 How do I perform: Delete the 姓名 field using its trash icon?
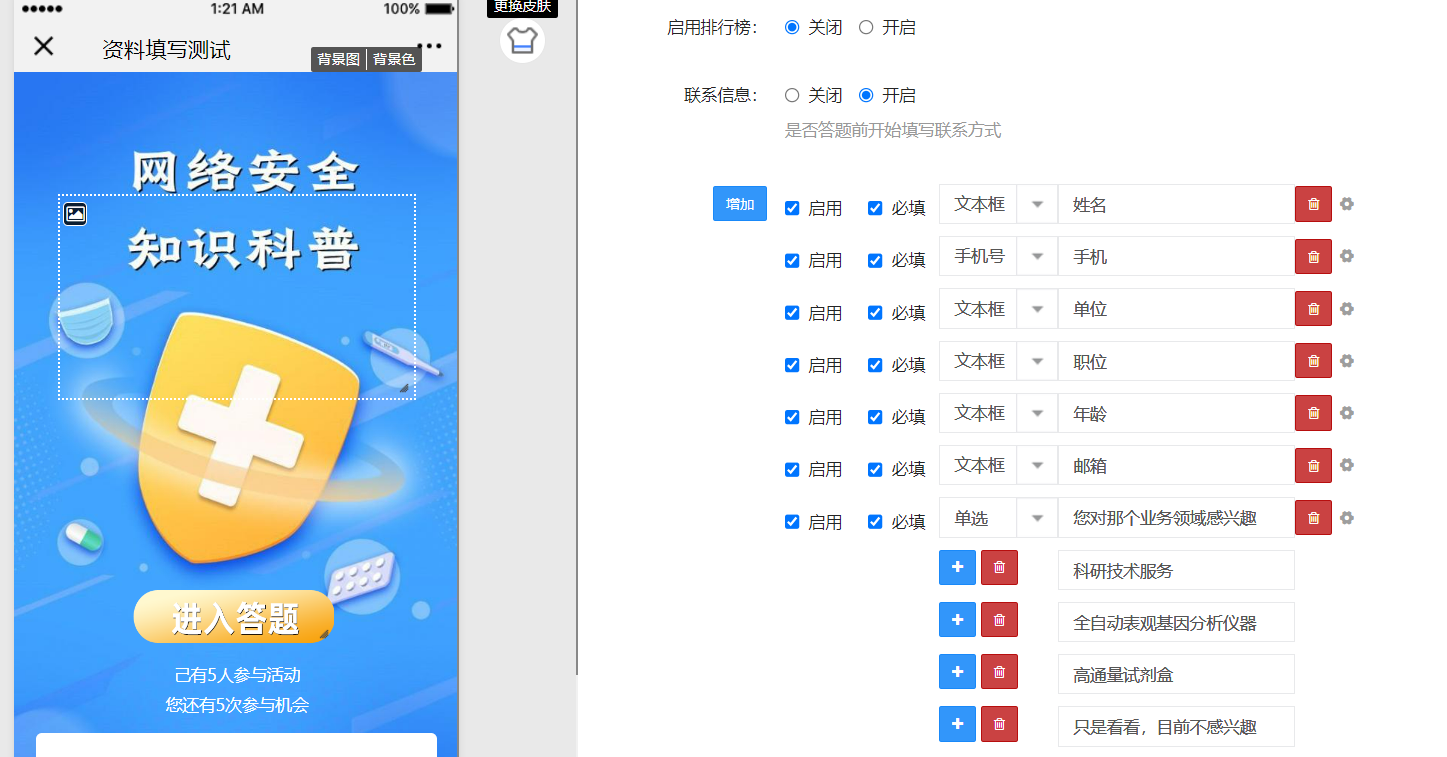(1313, 204)
